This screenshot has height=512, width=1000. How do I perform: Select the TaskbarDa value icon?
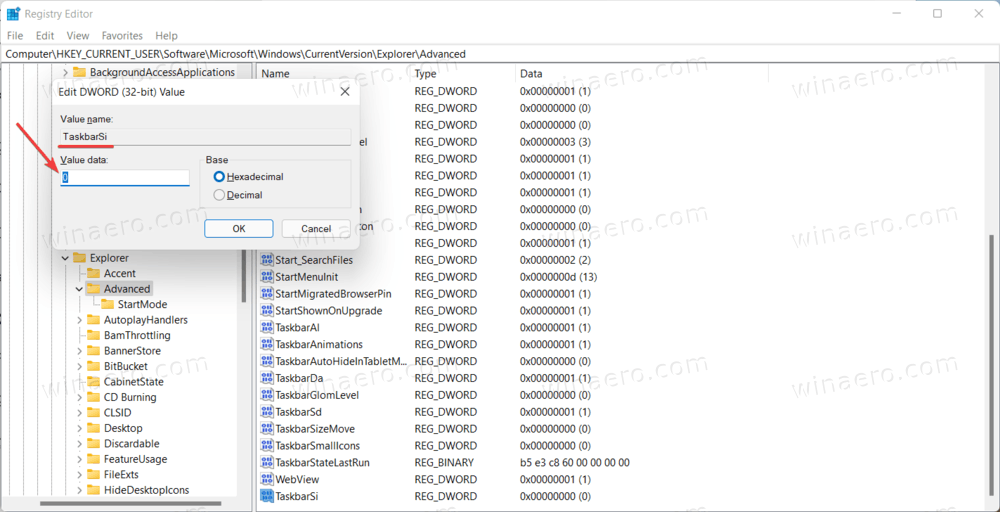pos(267,378)
